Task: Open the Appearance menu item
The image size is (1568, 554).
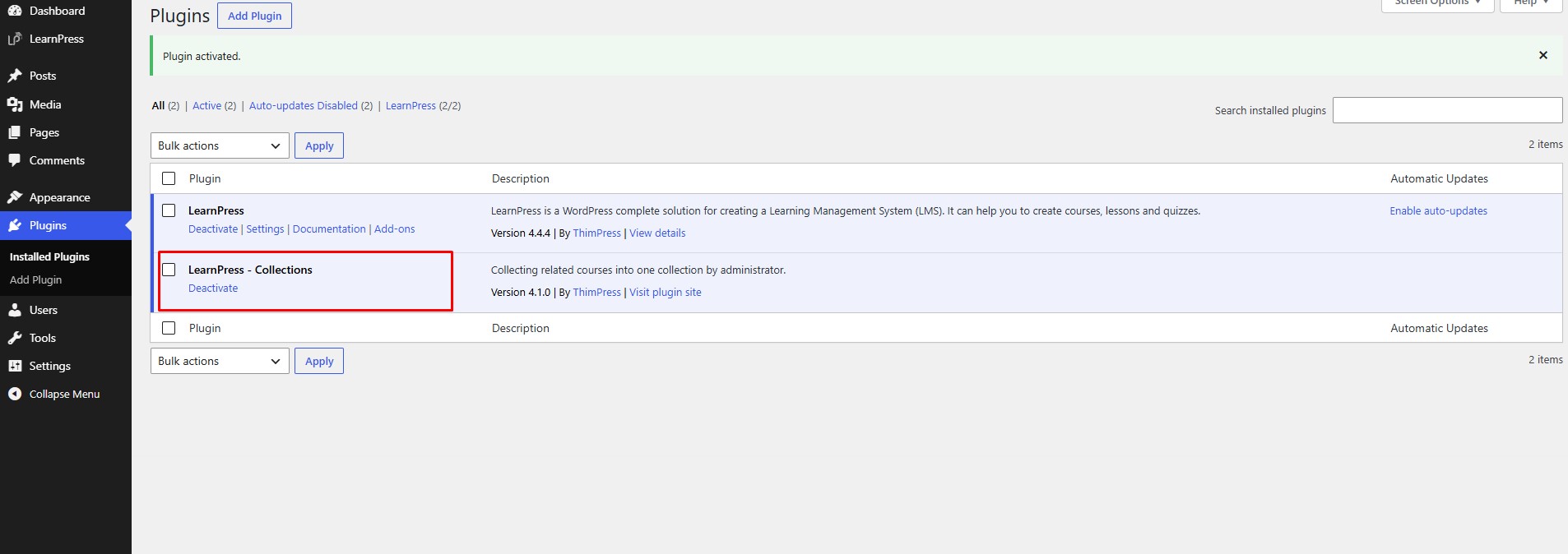Action: [59, 197]
